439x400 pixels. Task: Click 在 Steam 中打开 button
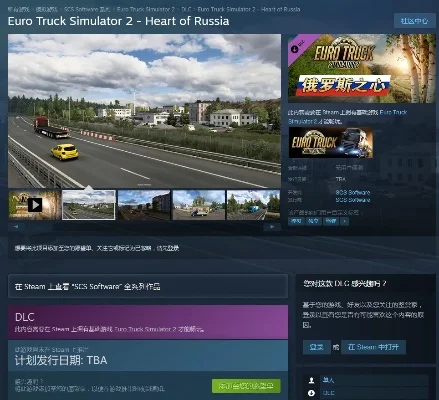(x=373, y=347)
